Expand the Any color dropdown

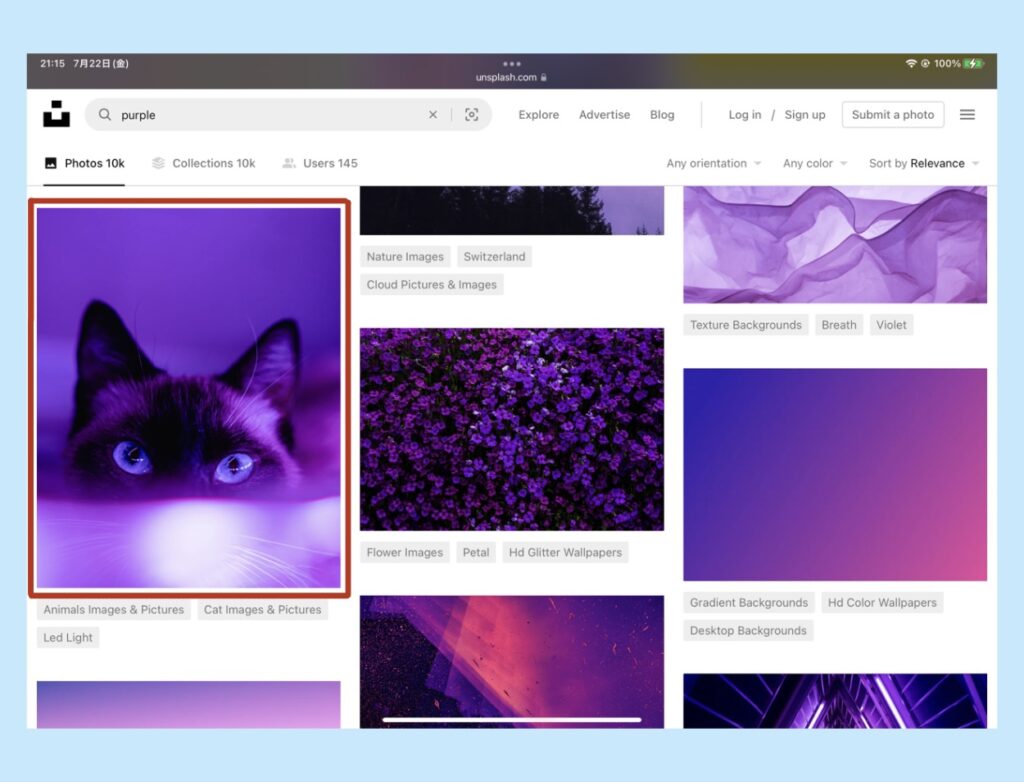tap(815, 163)
